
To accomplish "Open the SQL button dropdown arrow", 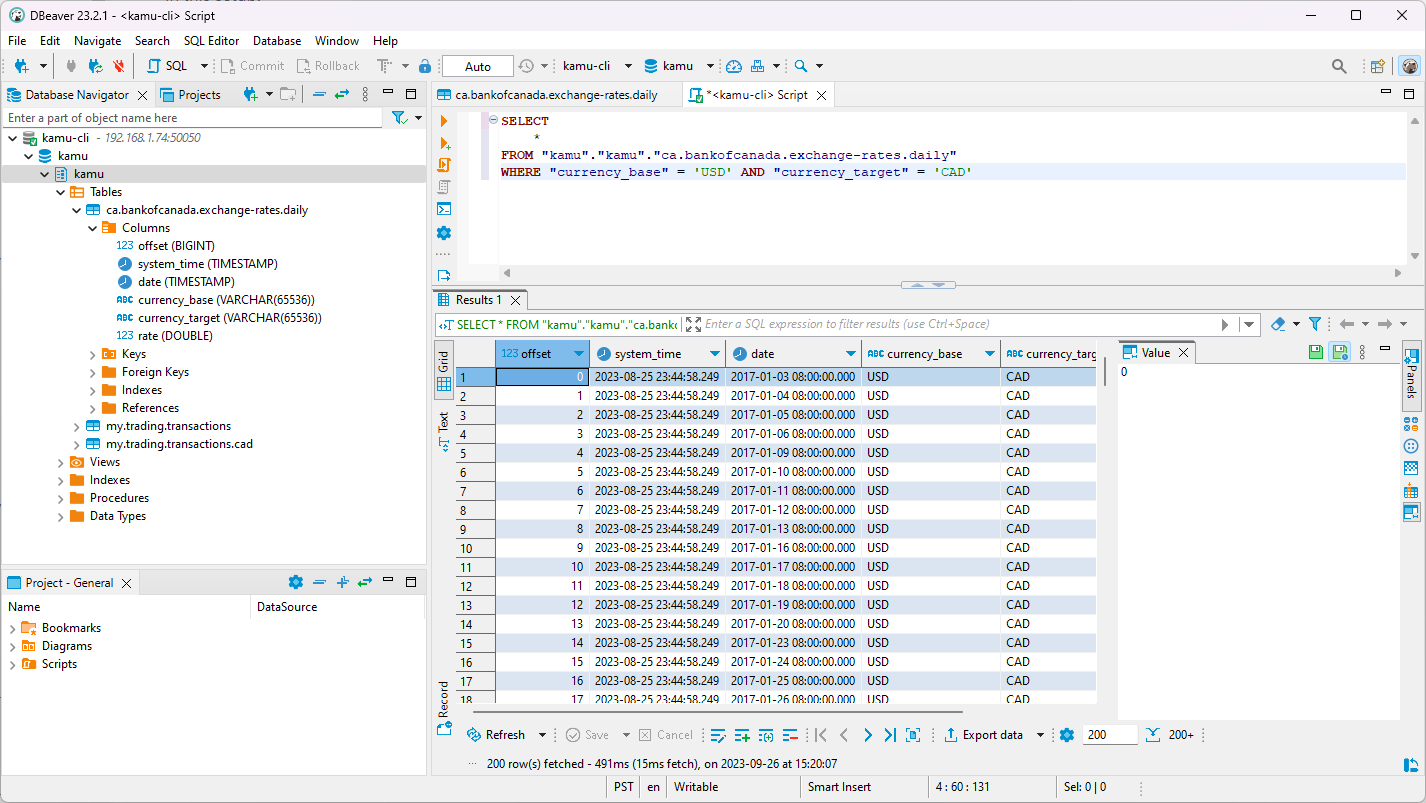I will [204, 66].
